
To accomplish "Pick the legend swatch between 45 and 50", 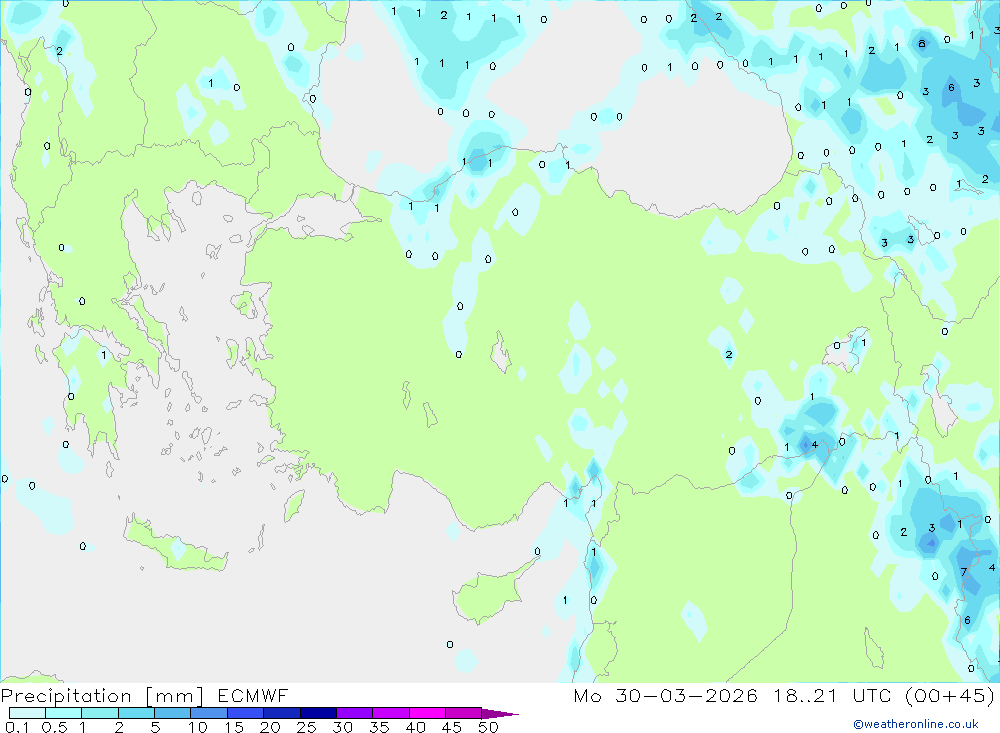I will 464,713.
